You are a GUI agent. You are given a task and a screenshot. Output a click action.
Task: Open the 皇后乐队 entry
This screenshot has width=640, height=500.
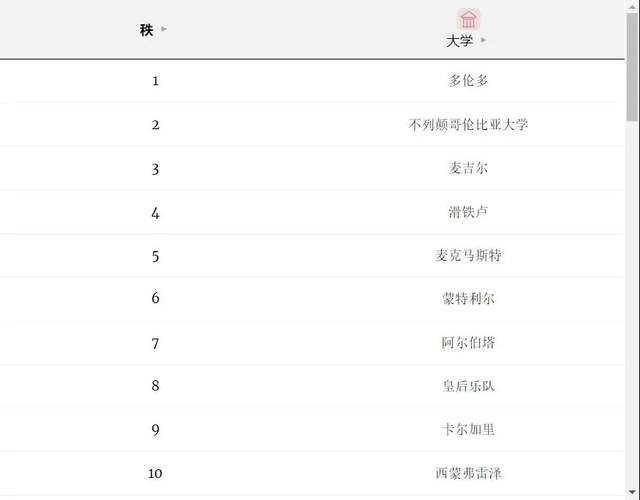coord(468,386)
